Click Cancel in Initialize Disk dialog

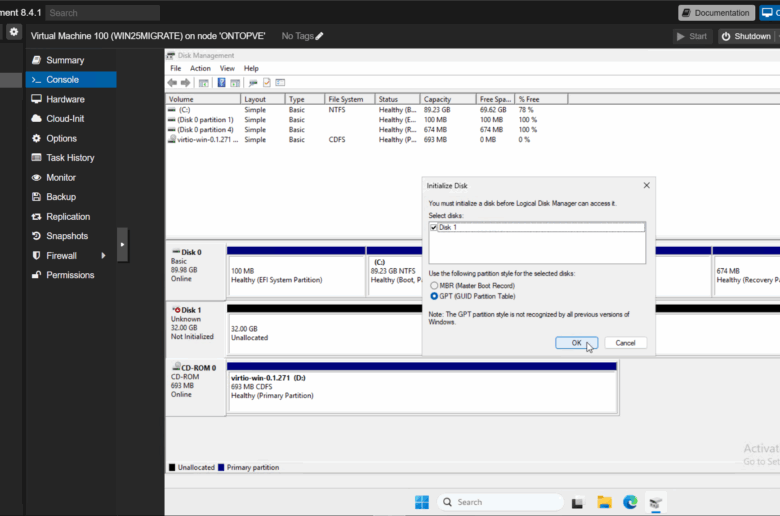pyautogui.click(x=625, y=343)
